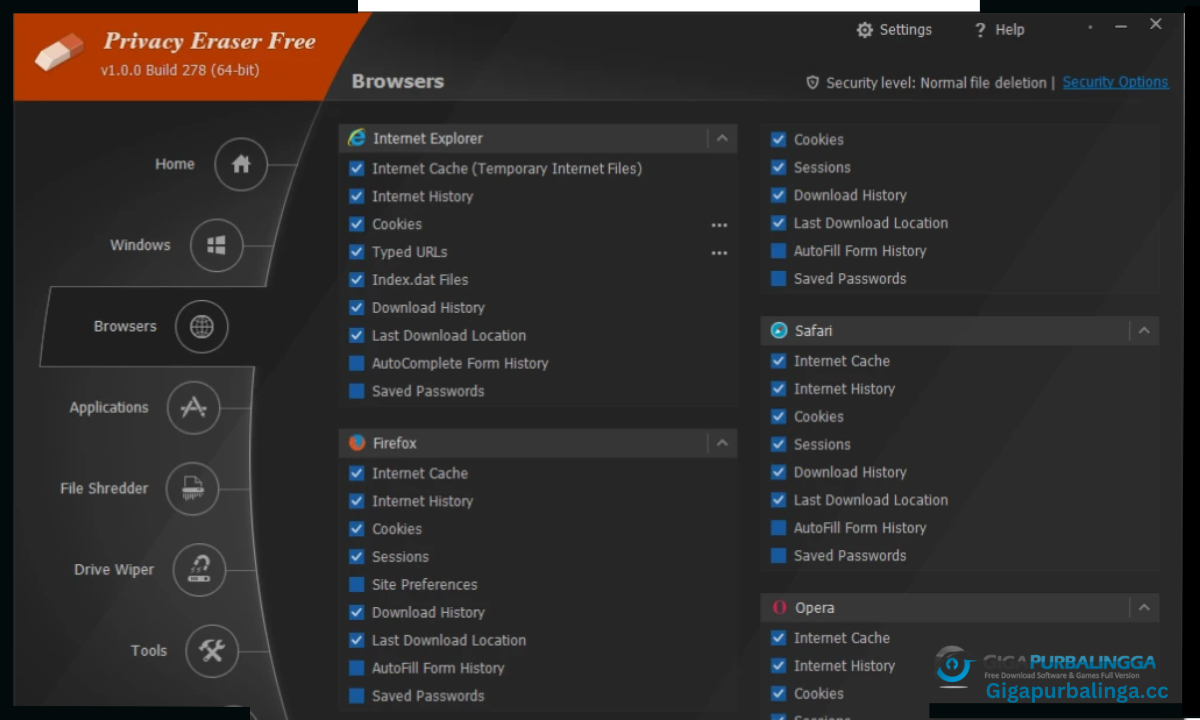
Task: Enable Firefox AutoFill Form History checkbox
Action: pos(357,668)
